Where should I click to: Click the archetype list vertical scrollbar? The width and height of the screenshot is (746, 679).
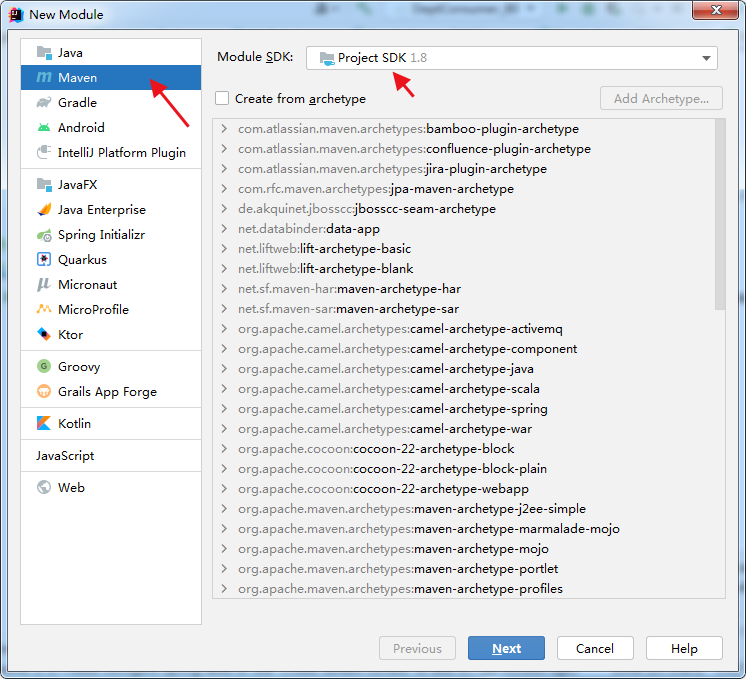point(720,214)
